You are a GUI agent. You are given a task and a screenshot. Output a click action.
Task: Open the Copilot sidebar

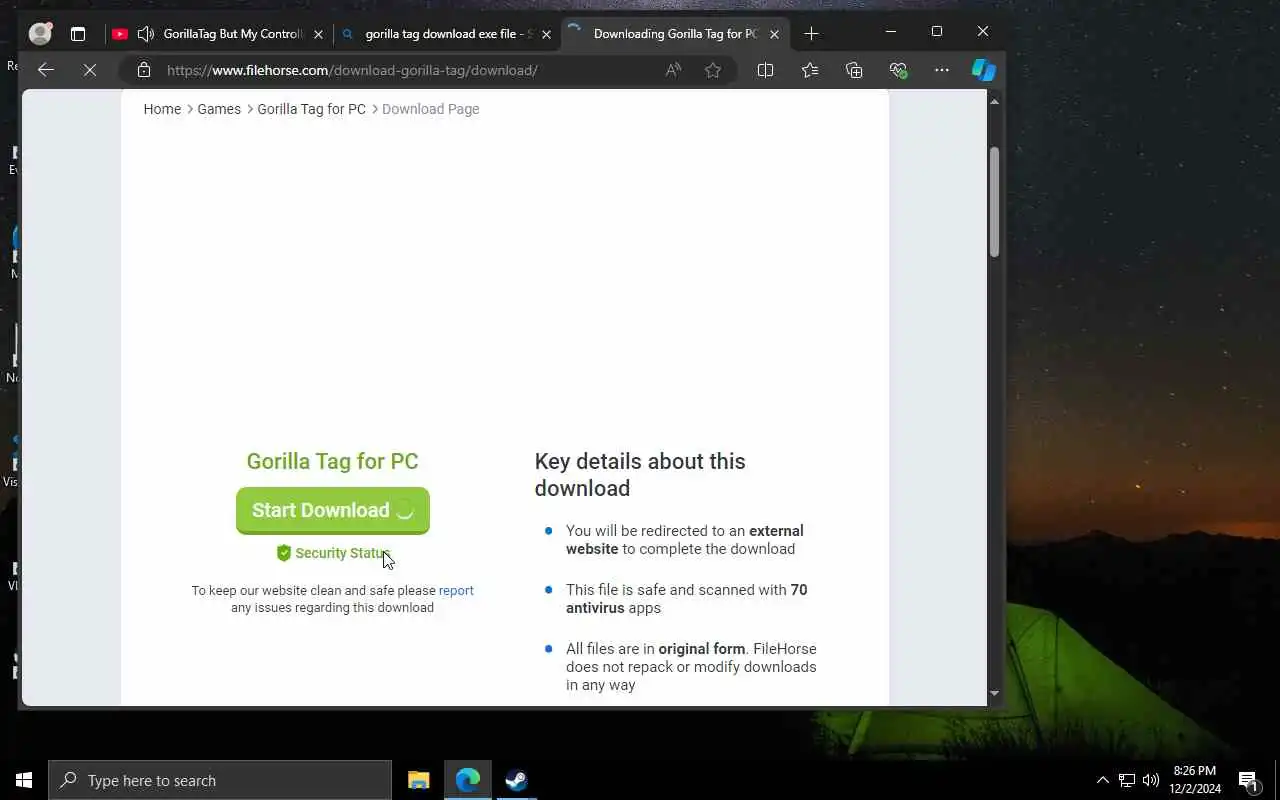[x=984, y=70]
